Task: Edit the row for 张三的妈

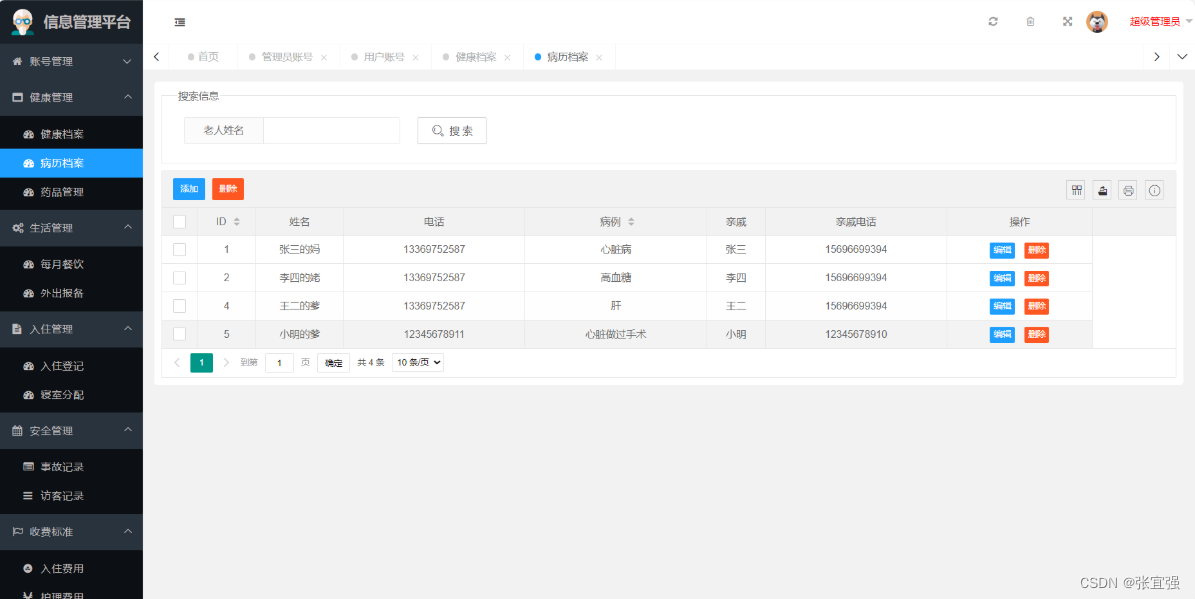Action: [1002, 250]
